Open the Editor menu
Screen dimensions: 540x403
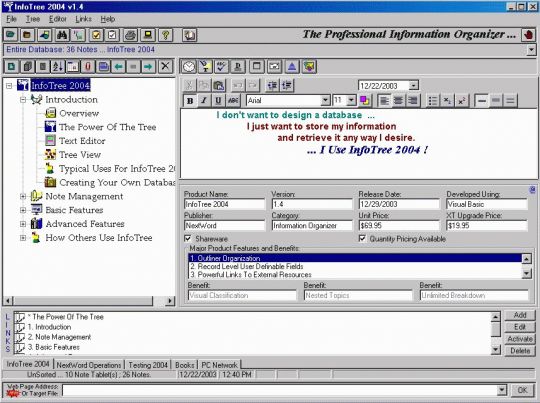58,19
